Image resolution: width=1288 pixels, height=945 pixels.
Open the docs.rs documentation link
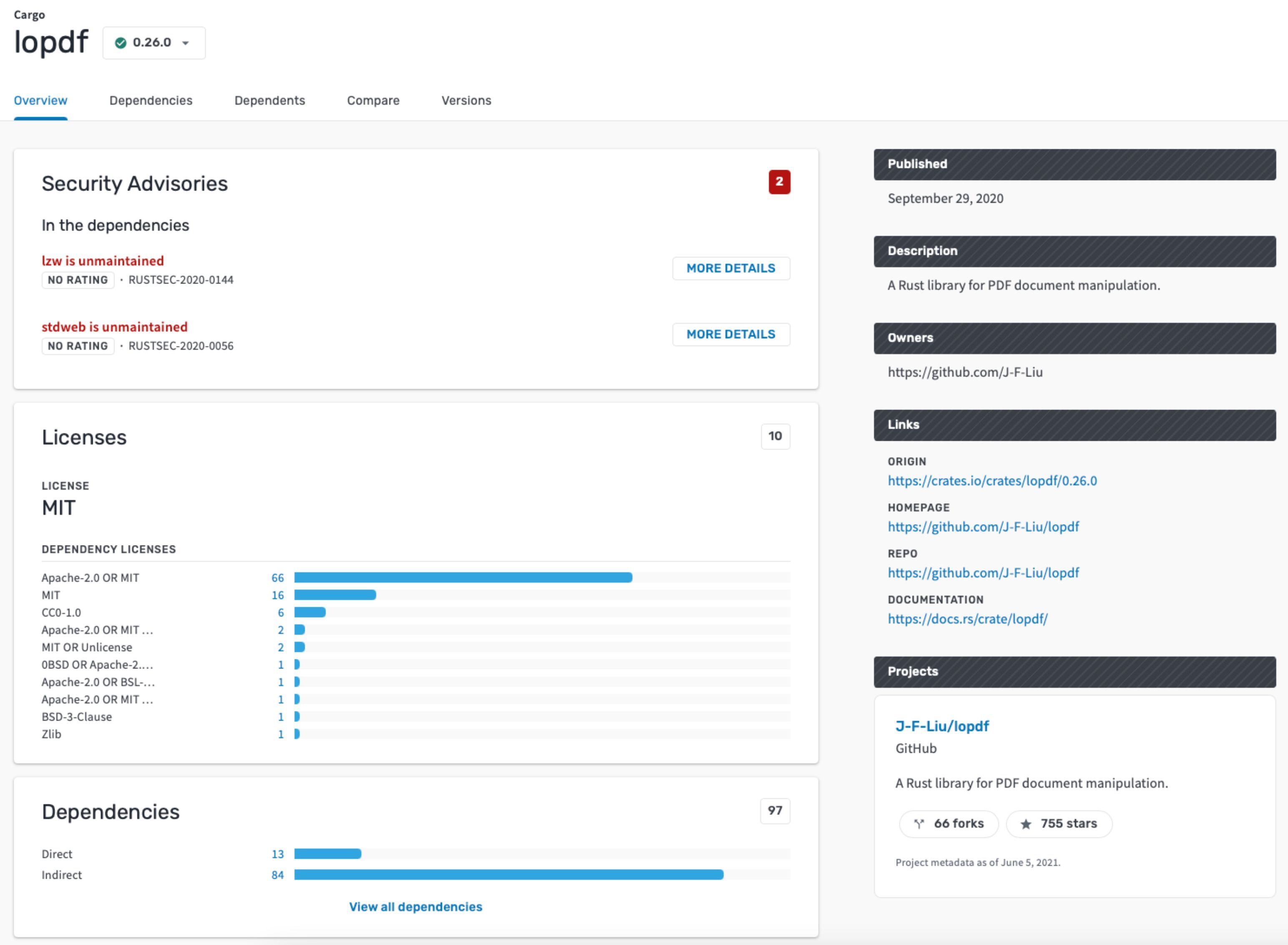[968, 619]
